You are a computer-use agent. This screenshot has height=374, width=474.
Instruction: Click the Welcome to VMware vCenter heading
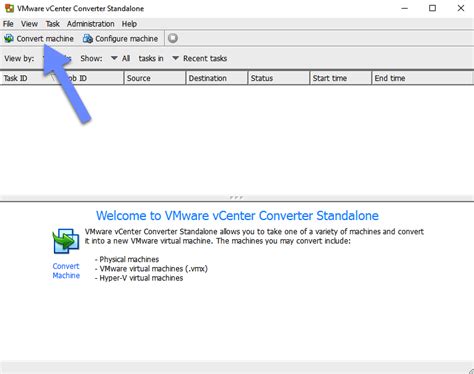[237, 216]
